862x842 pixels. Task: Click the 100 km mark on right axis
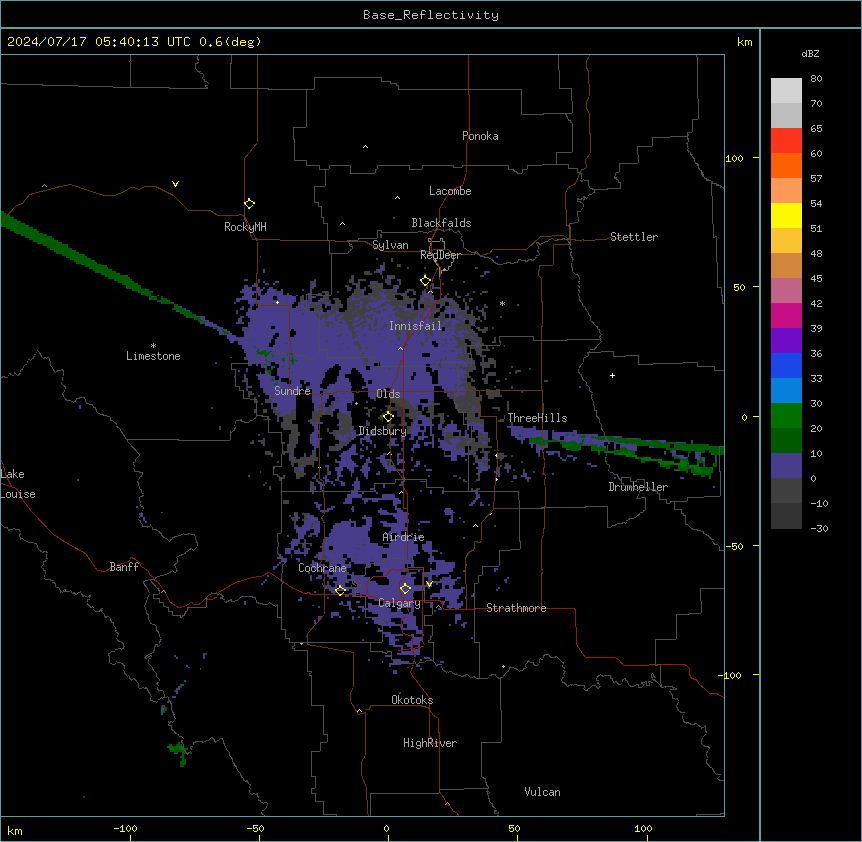coord(734,158)
